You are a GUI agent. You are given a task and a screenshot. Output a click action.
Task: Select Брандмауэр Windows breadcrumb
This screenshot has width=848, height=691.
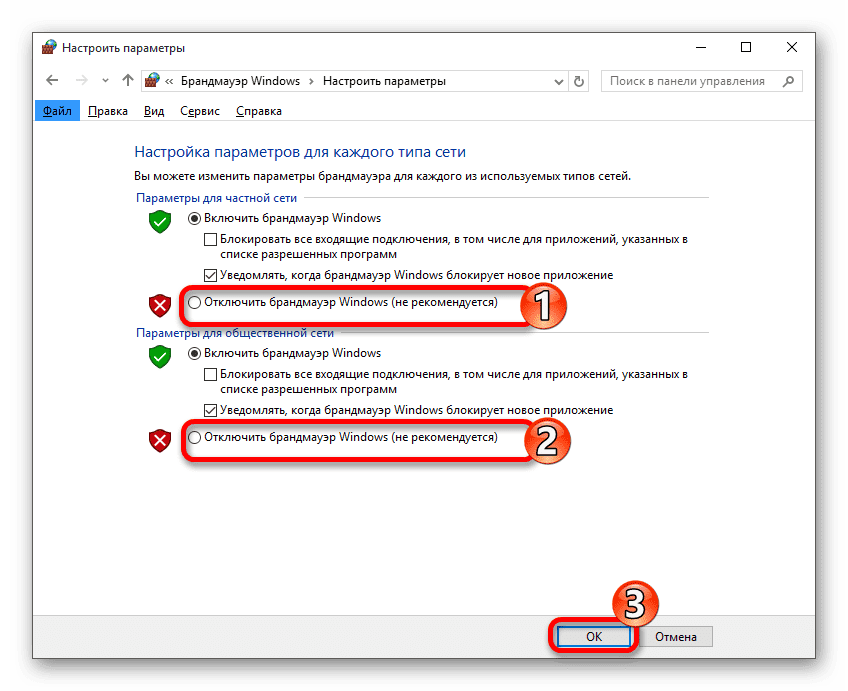240,81
